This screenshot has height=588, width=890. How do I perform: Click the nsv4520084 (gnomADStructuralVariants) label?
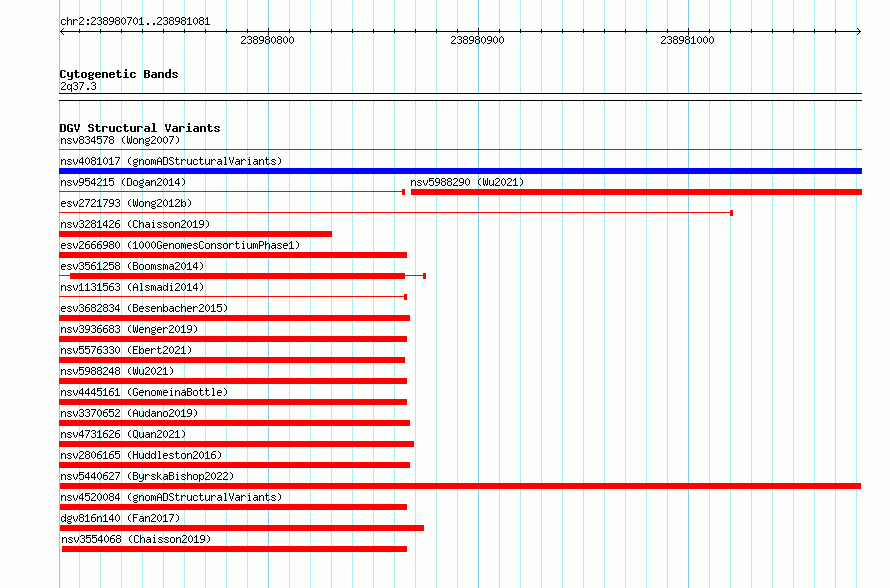(x=171, y=497)
